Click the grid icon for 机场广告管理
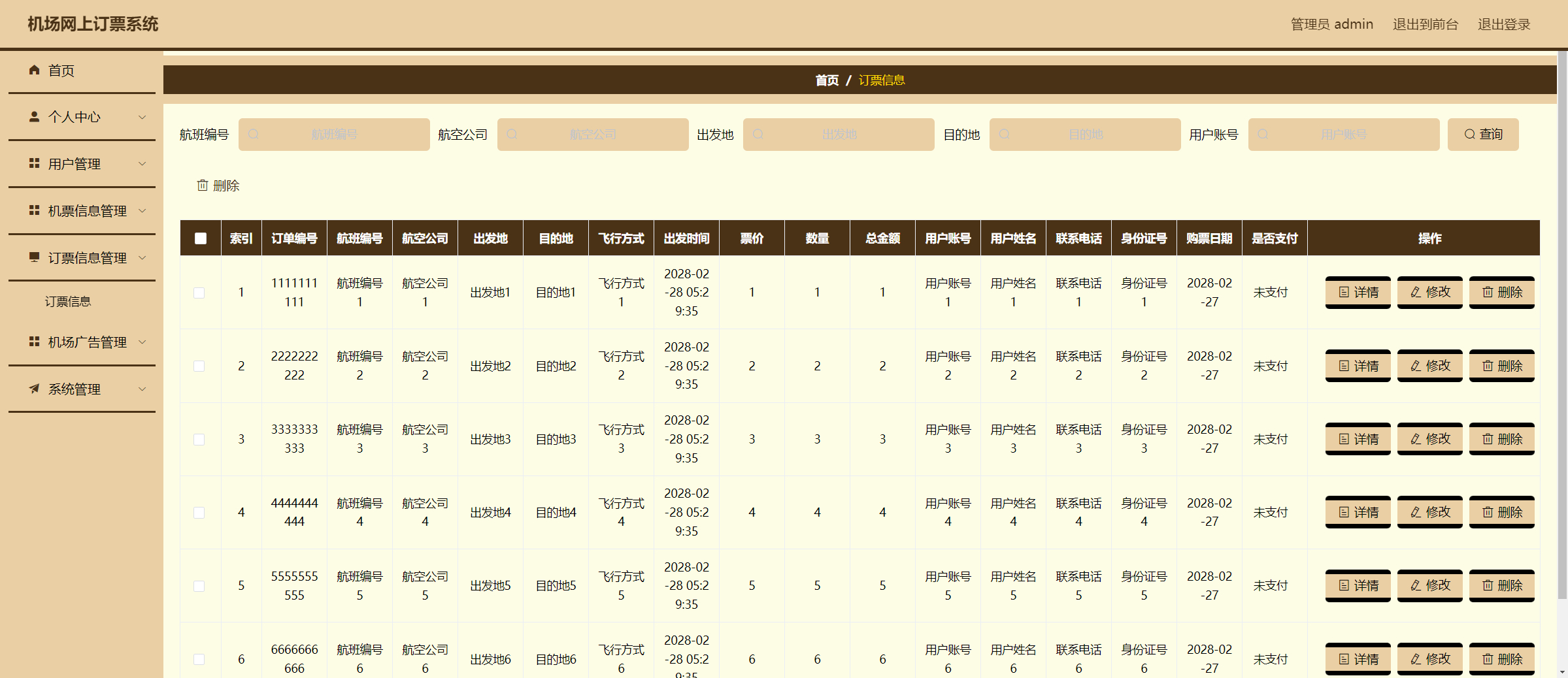This screenshot has width=1568, height=678. click(x=35, y=342)
